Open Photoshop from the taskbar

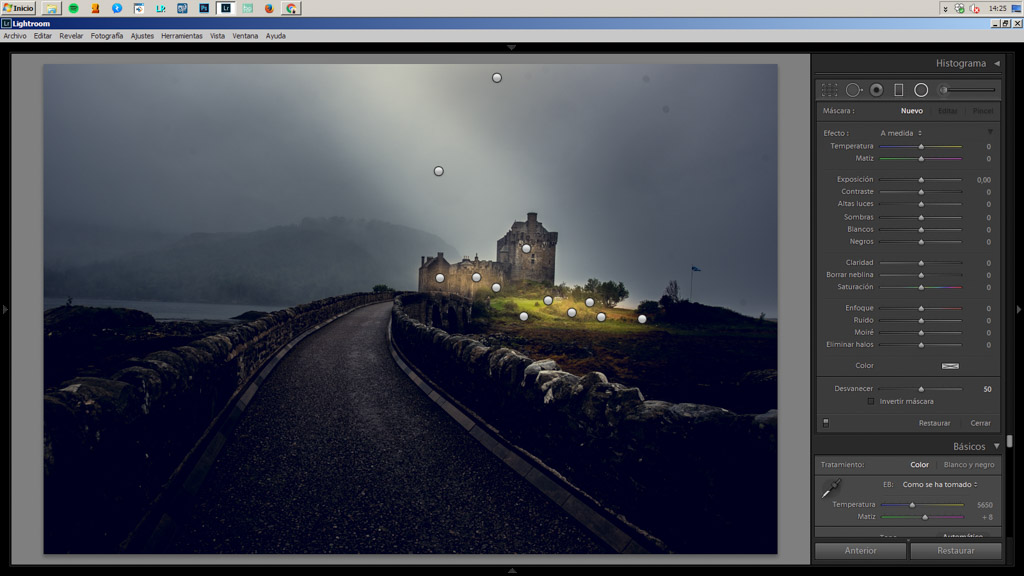click(204, 8)
